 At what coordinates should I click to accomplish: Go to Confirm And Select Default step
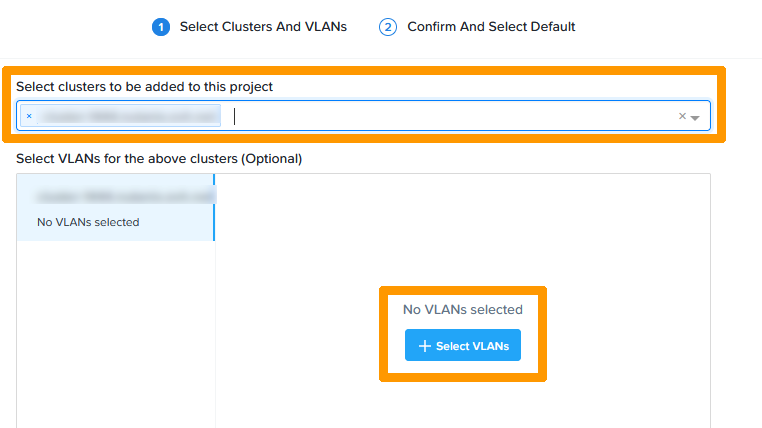pyautogui.click(x=491, y=27)
